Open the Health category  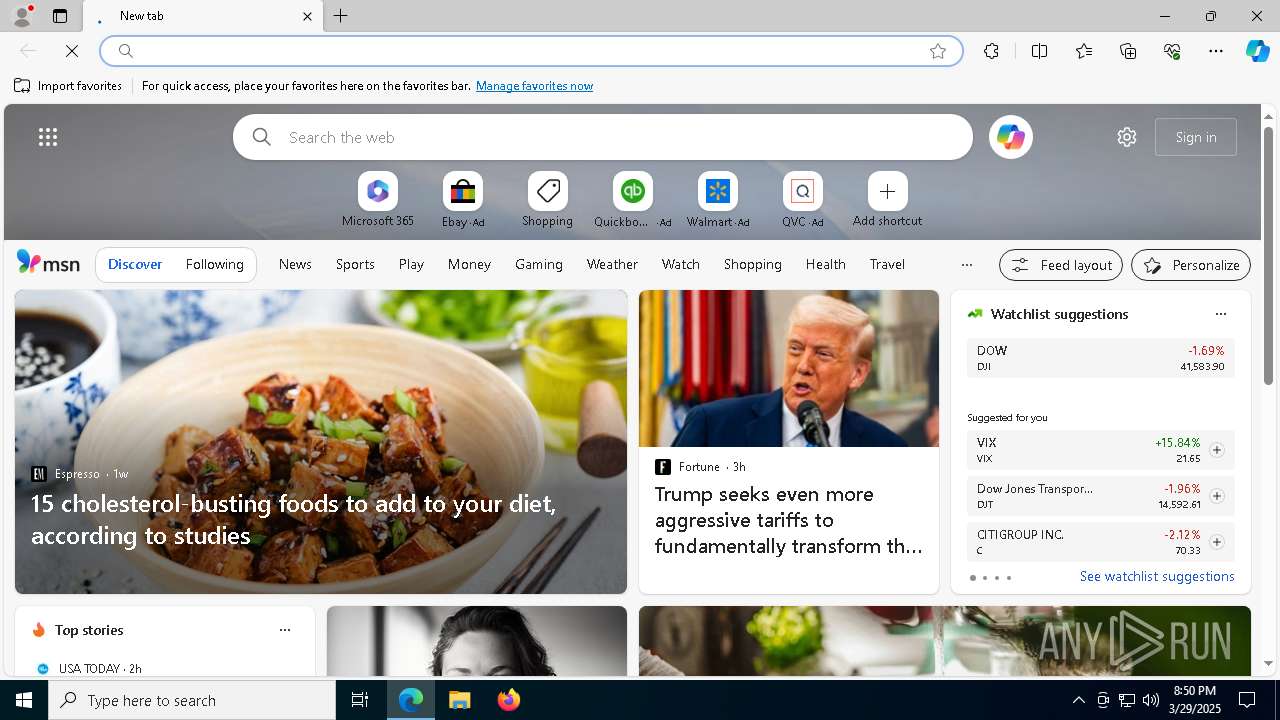pos(825,264)
